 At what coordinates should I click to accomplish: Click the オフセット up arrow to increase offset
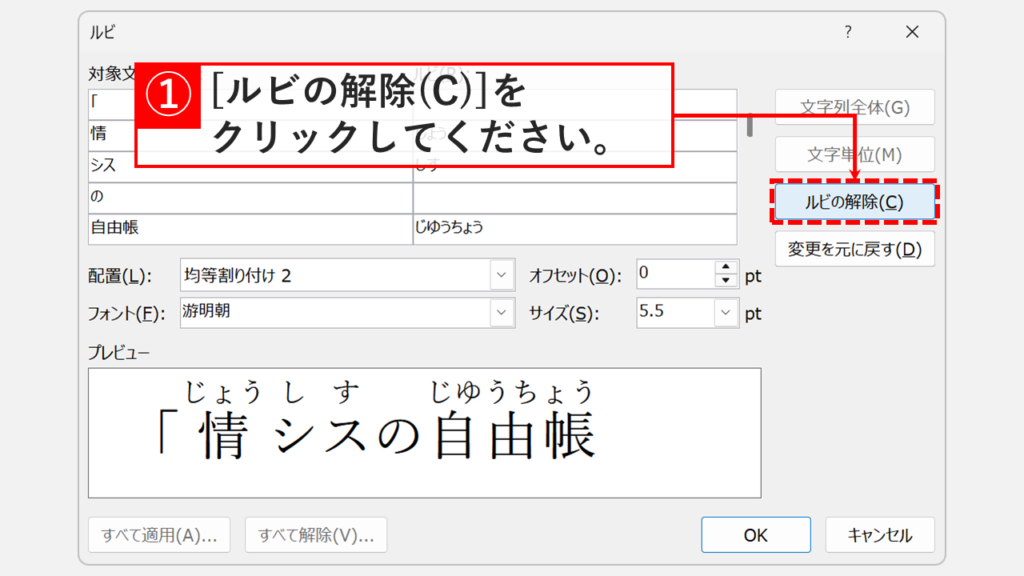[x=728, y=269]
